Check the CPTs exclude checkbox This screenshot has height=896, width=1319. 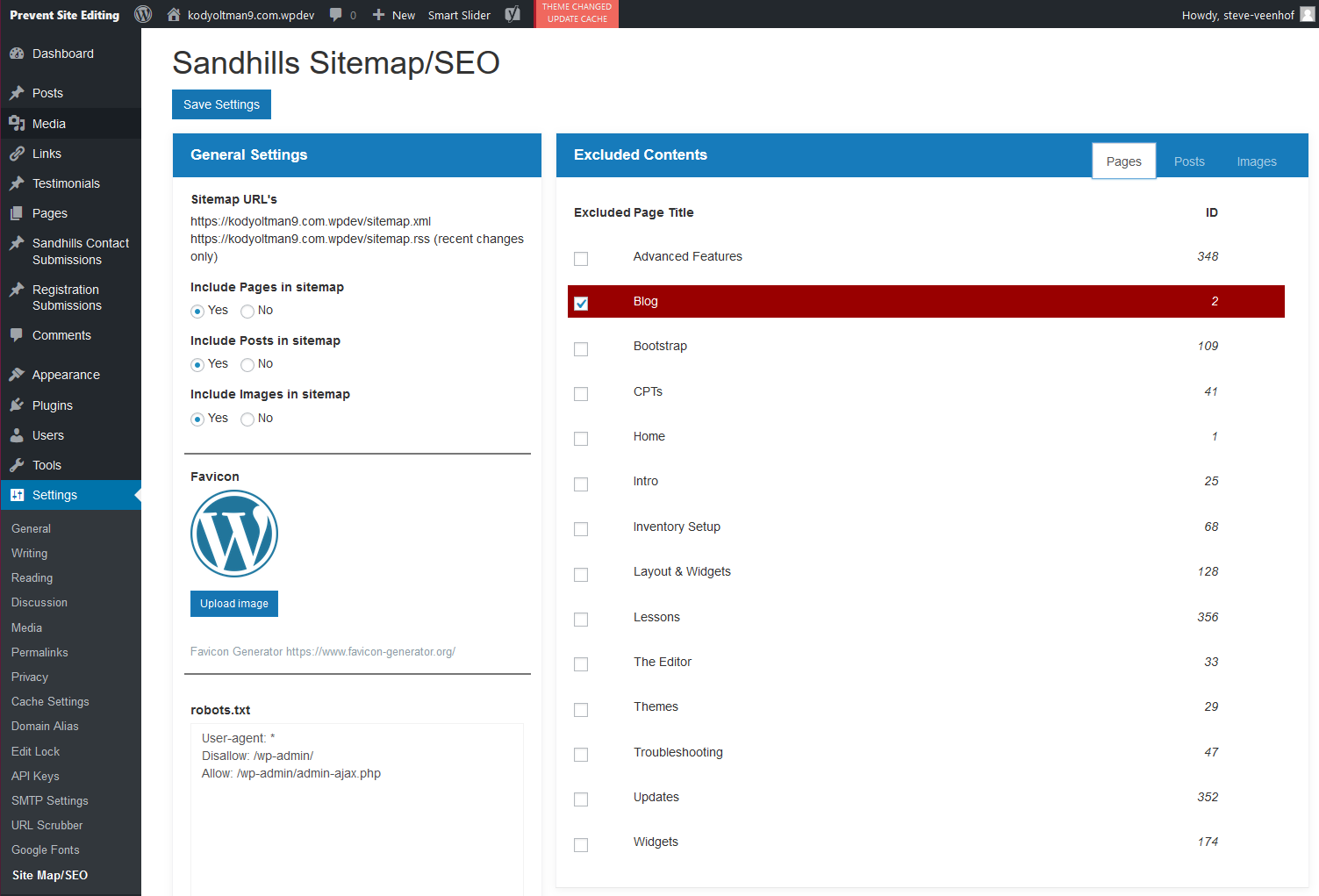pyautogui.click(x=581, y=394)
